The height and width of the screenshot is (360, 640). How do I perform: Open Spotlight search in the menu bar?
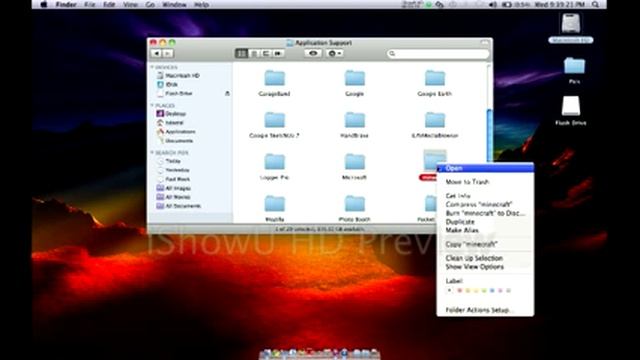(x=596, y=4)
